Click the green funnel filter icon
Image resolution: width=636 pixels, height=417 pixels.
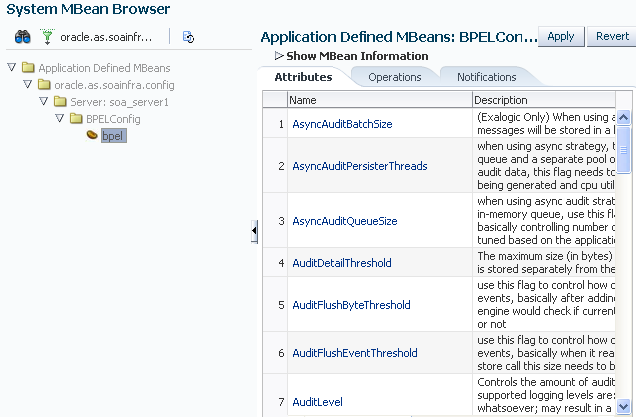tap(46, 36)
